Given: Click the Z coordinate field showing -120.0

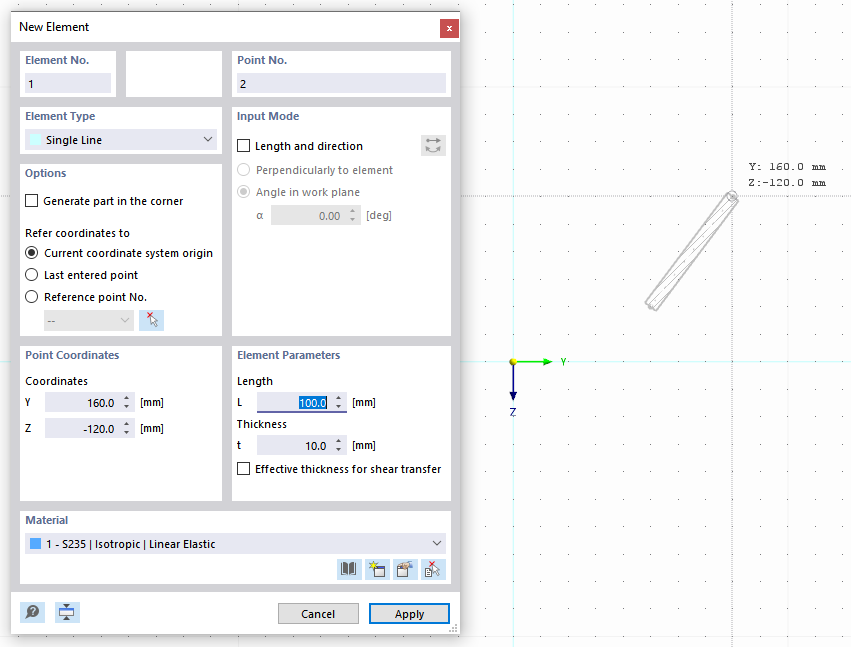Looking at the screenshot, I should click(90, 428).
